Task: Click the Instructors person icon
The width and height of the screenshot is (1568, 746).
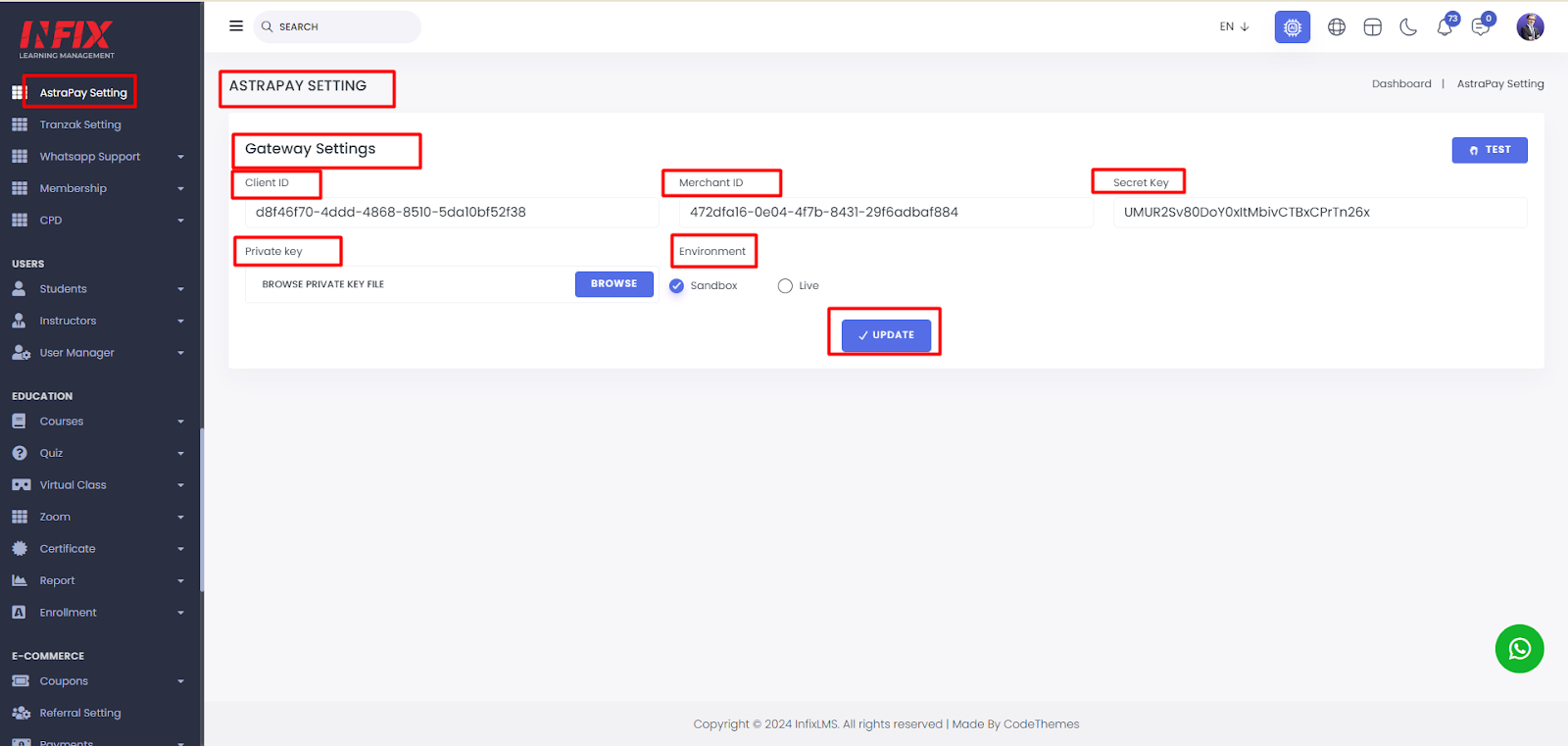Action: 20,321
